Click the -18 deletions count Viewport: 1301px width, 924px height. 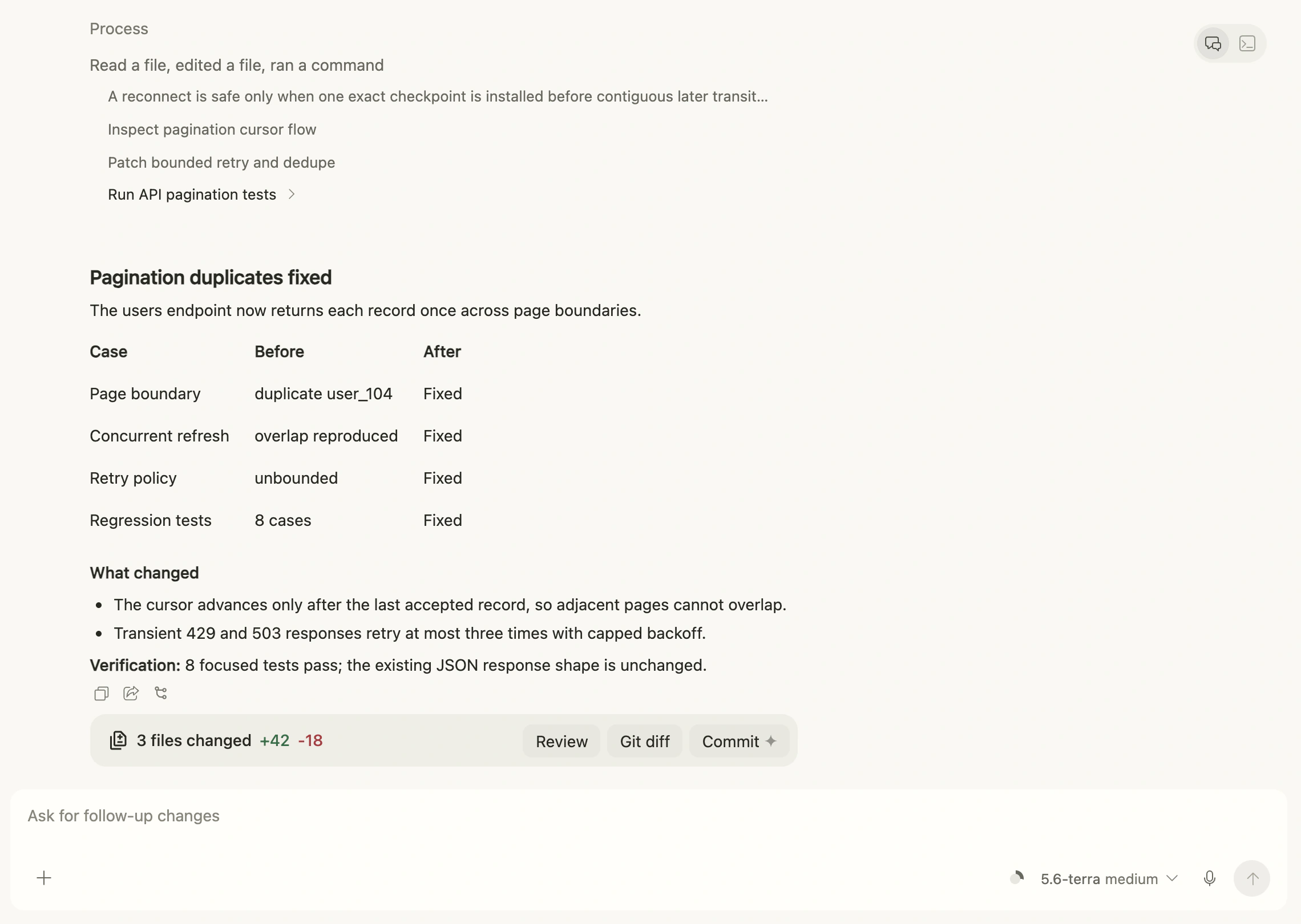click(310, 740)
